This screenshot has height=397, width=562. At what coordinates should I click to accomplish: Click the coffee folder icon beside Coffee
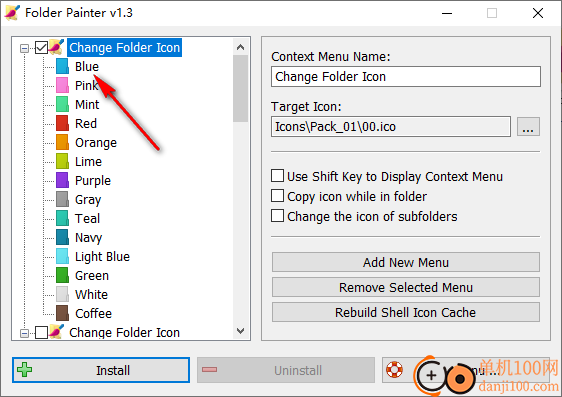[62, 313]
